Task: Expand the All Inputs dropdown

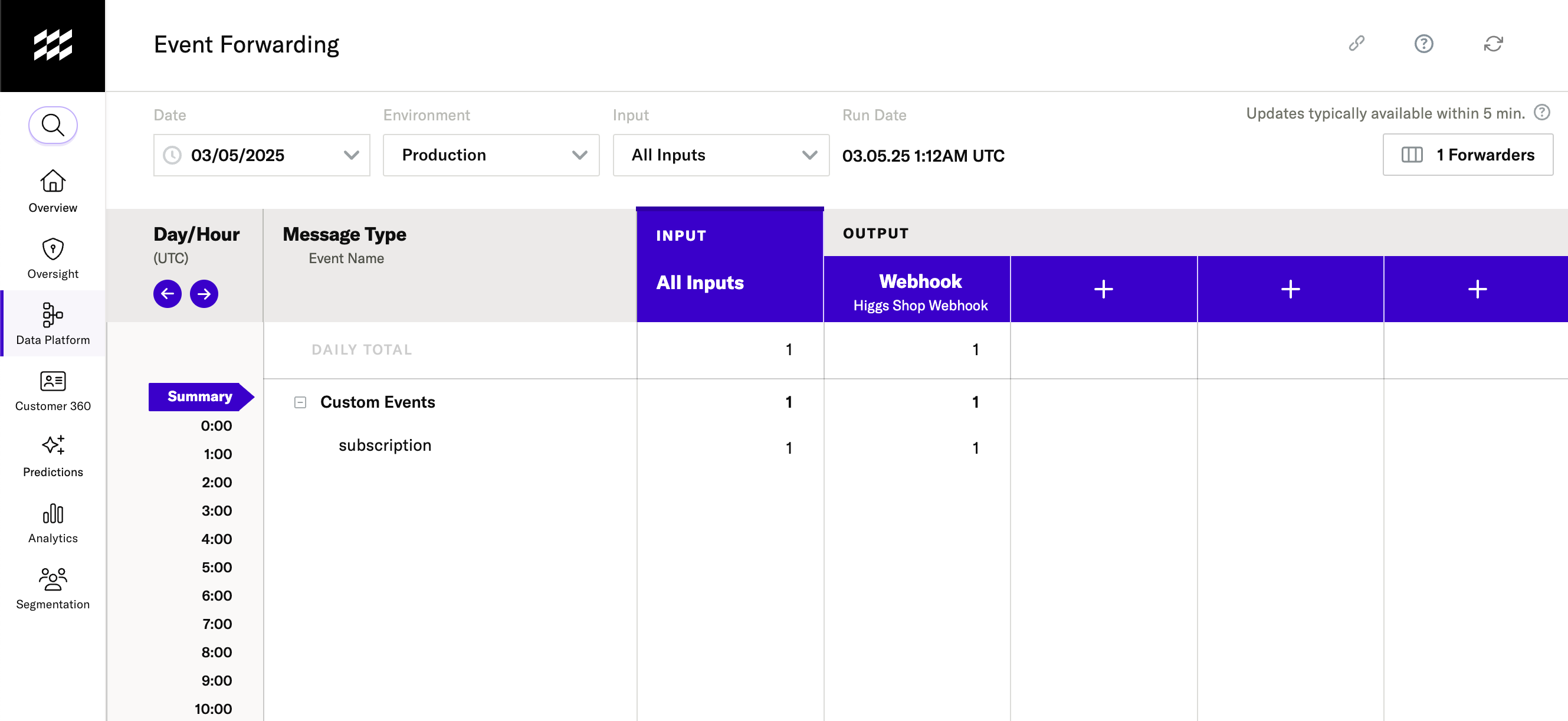Action: point(721,155)
